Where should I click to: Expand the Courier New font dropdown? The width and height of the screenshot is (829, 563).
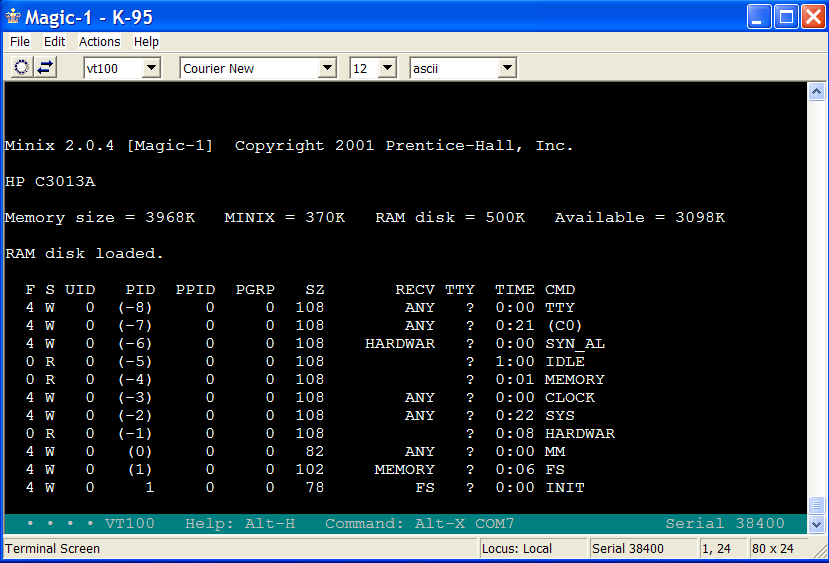(327, 68)
